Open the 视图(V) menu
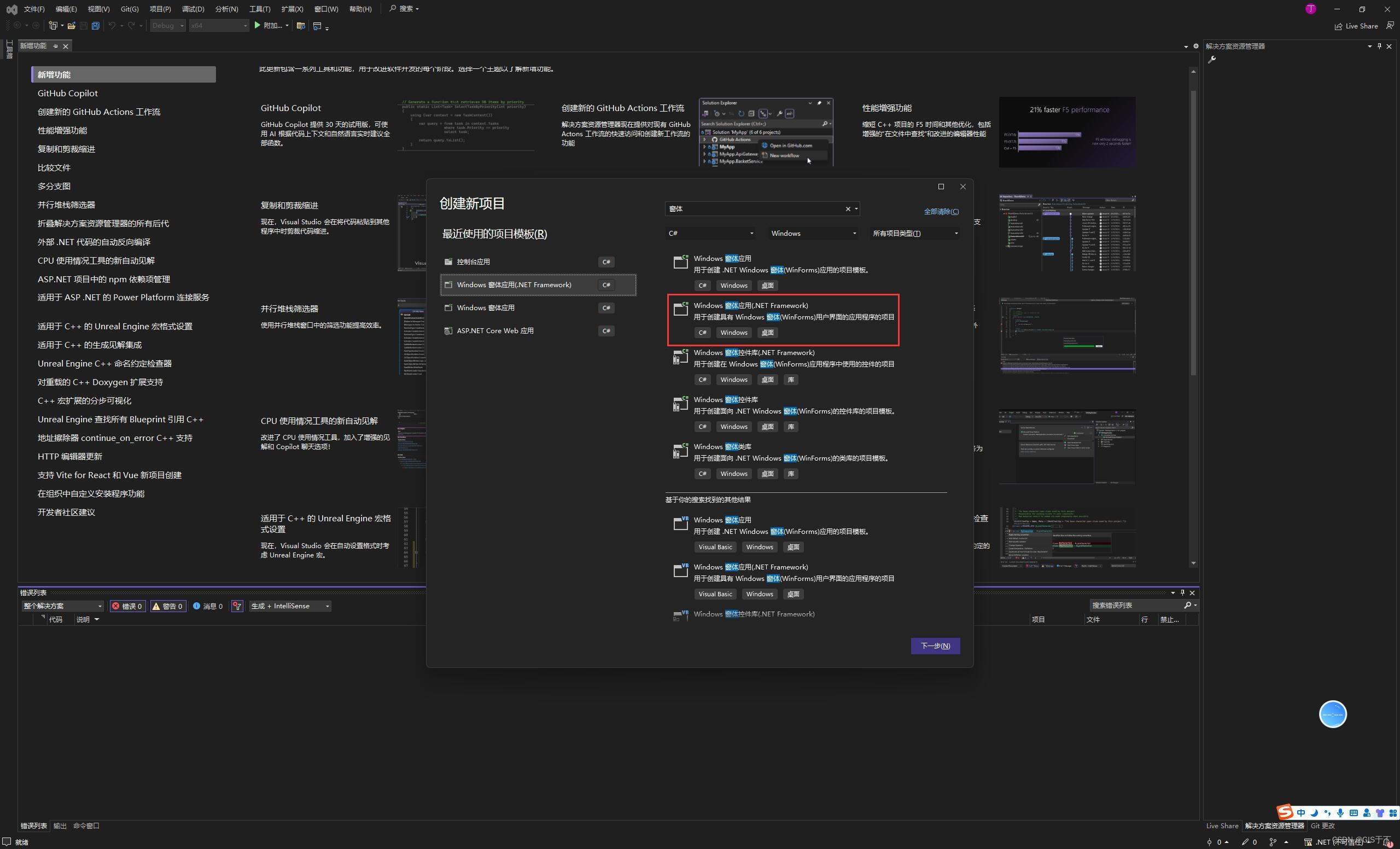Viewport: 1400px width, 849px height. coord(99,9)
